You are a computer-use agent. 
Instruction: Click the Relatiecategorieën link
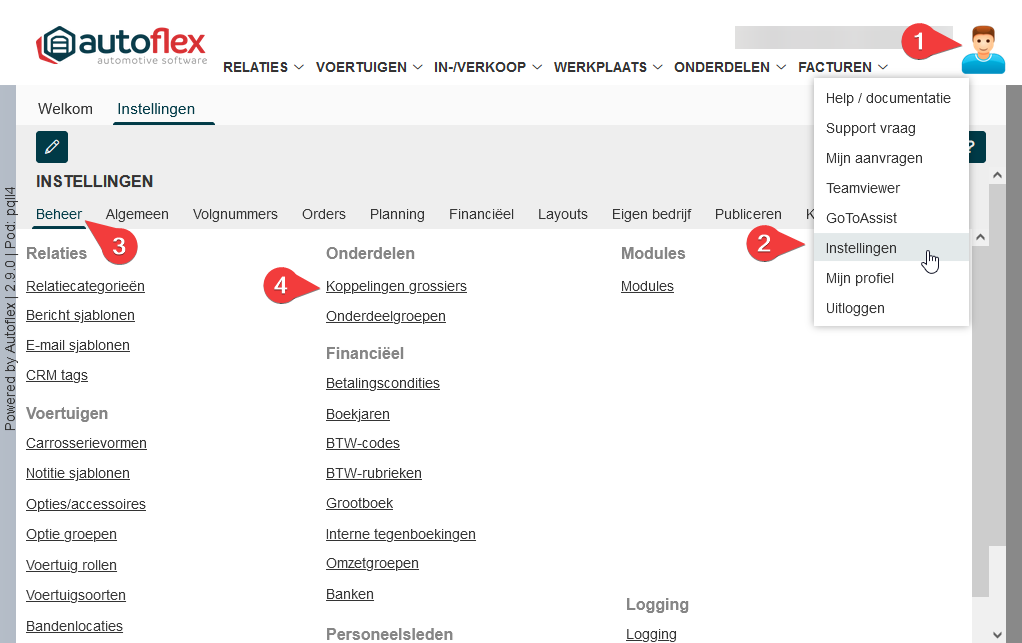pyautogui.click(x=85, y=286)
